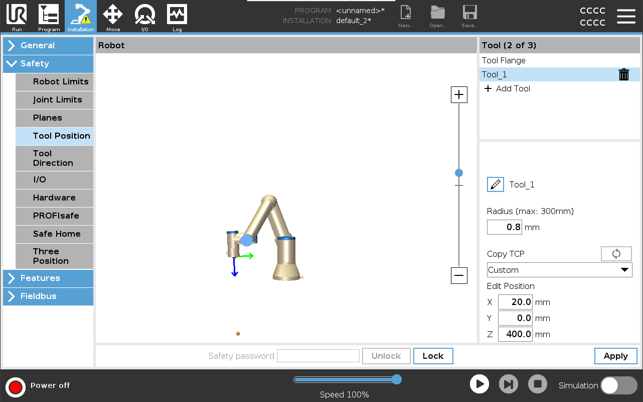This screenshot has height=402, width=643.
Task: Expand the Features section
Action: [47, 278]
